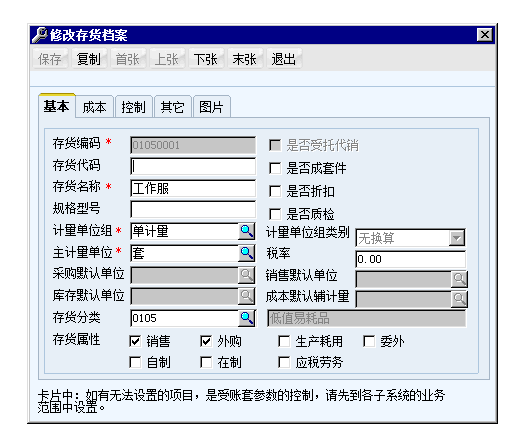Open lookup for 存货分类 field
This screenshot has width=530, height=425.
[246, 318]
